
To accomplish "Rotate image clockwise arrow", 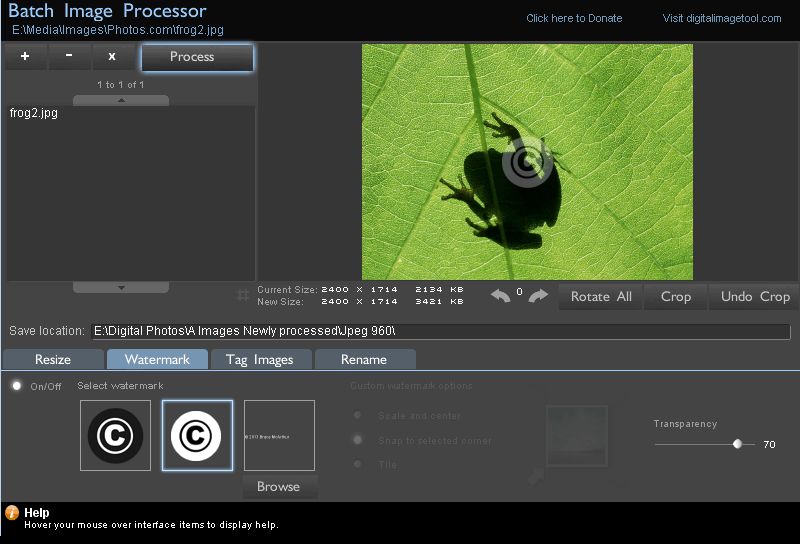I will 538,295.
